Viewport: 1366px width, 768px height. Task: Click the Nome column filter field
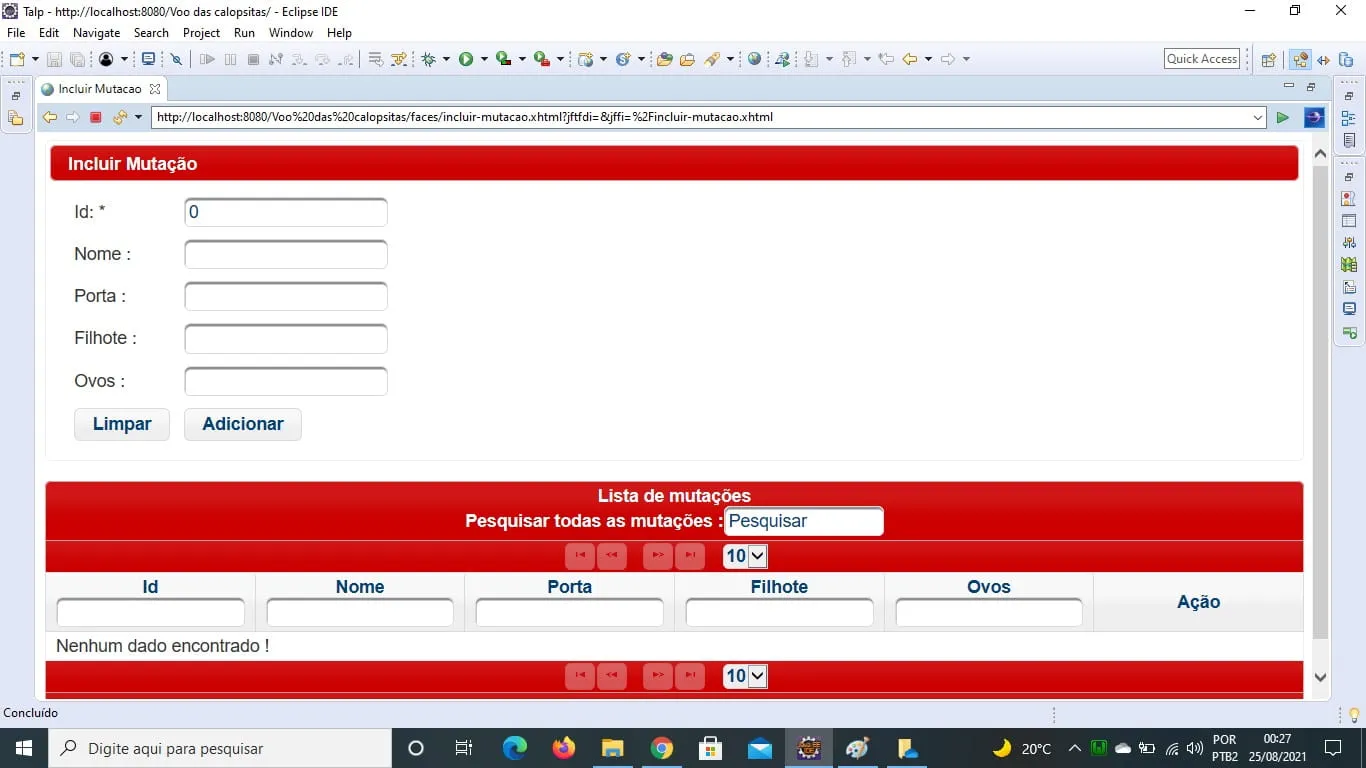pos(360,613)
